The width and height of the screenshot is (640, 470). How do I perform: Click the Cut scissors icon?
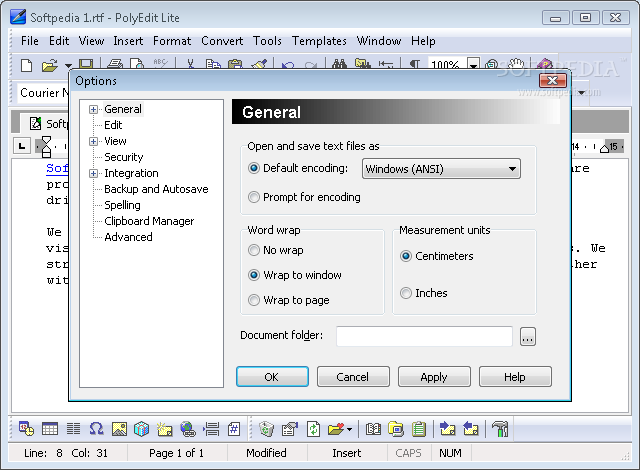pos(190,64)
